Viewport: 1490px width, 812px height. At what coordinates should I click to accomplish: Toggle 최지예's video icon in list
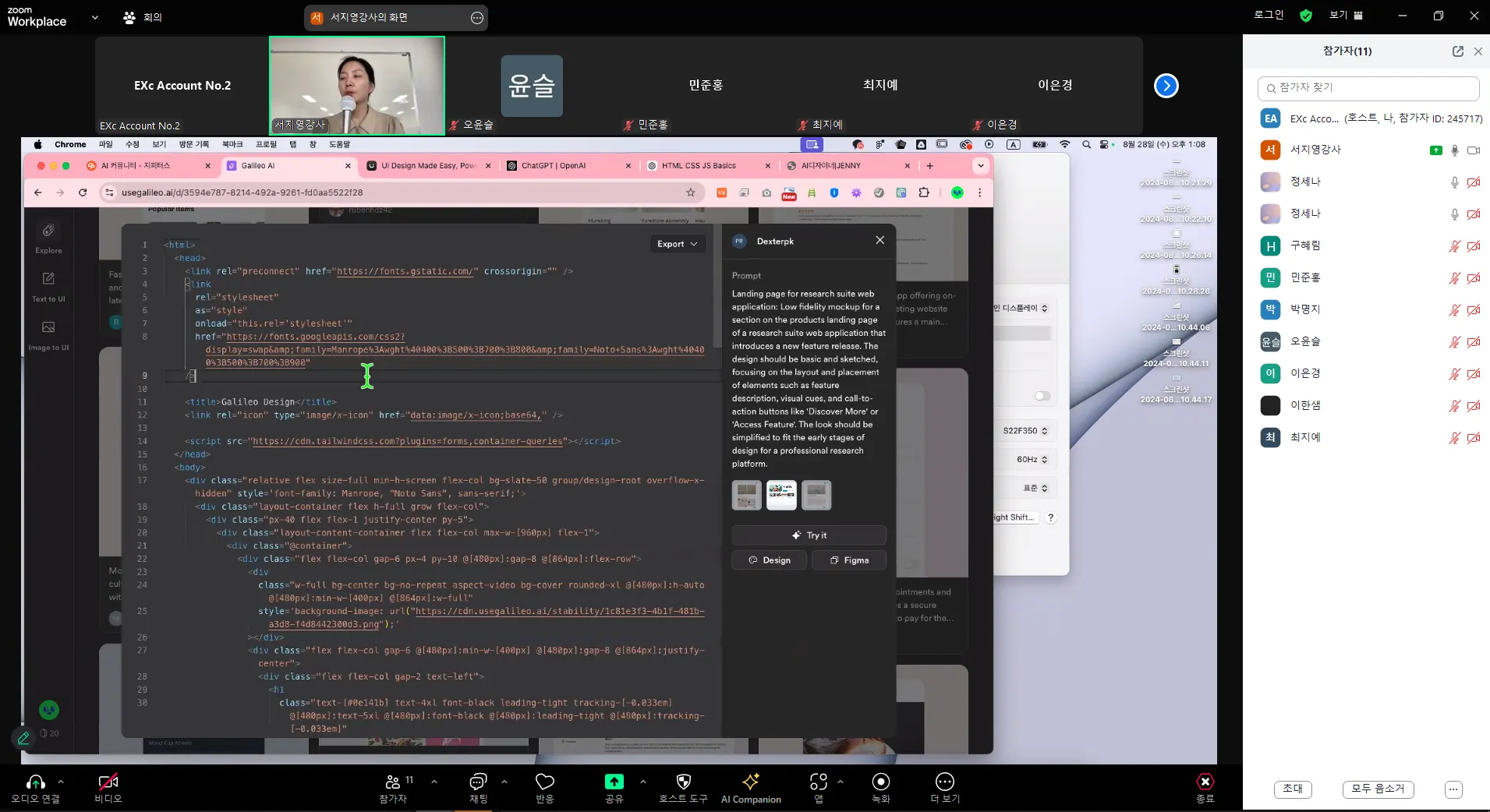1473,438
